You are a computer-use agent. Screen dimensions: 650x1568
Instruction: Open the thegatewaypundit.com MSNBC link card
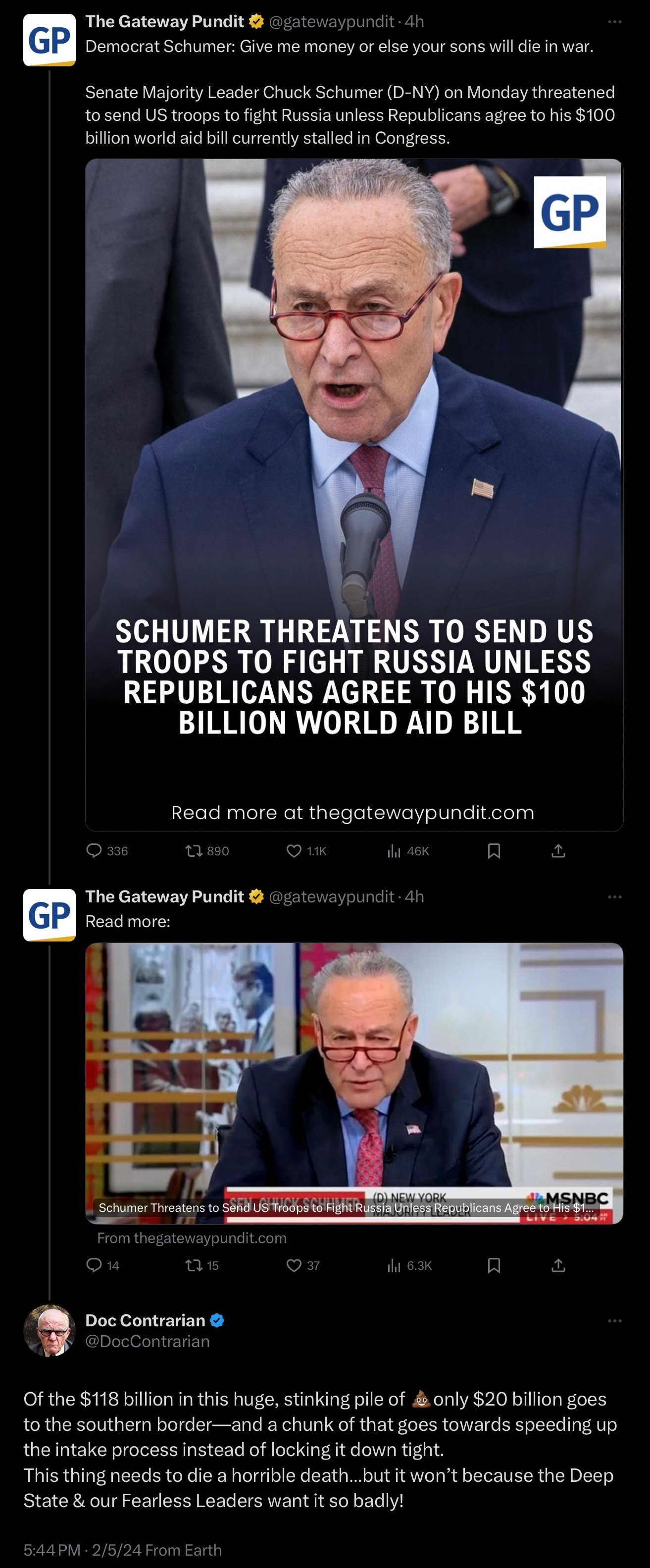pos(354,1084)
